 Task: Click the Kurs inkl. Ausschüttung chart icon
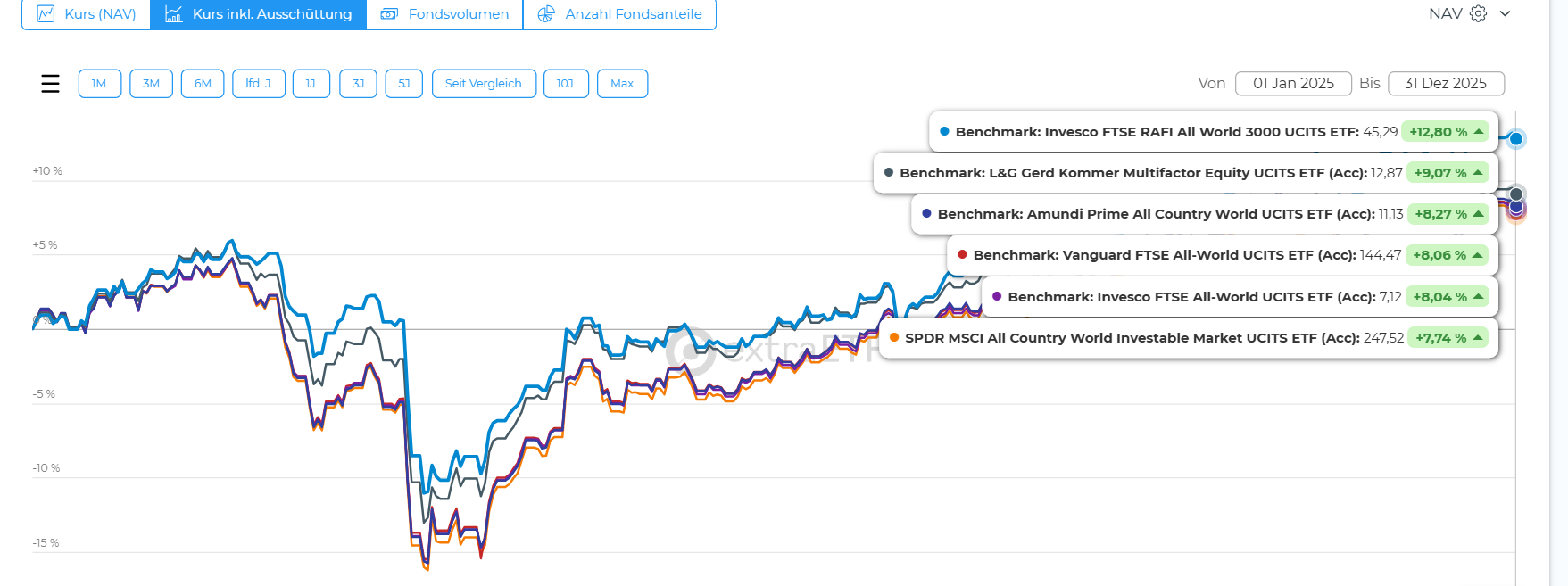pyautogui.click(x=174, y=14)
